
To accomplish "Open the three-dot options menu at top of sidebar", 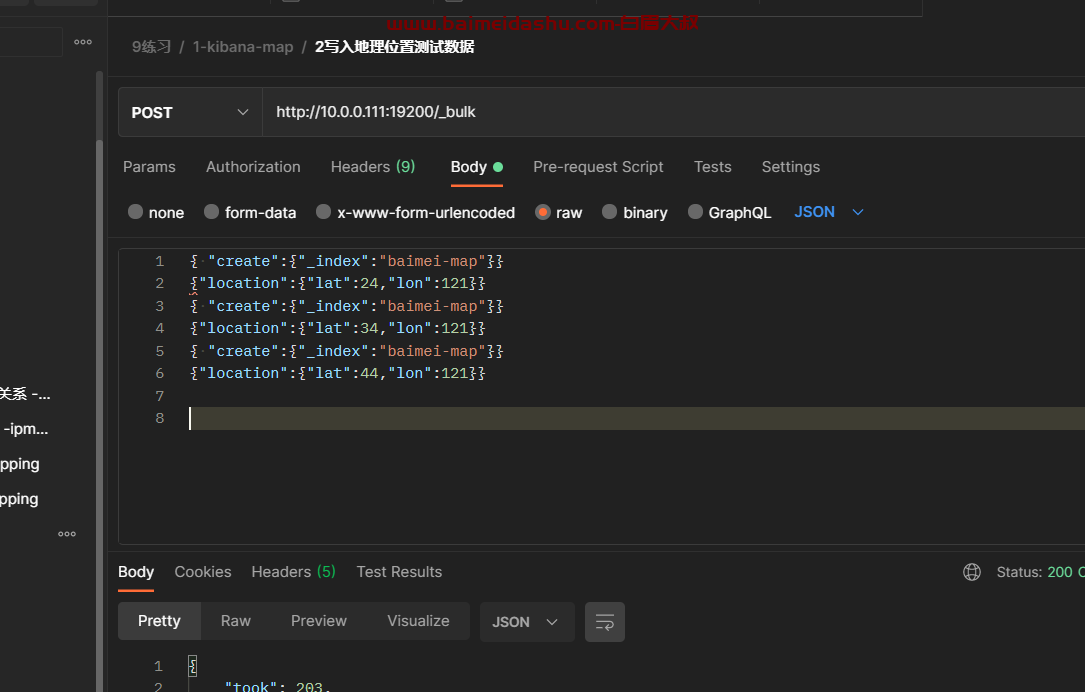I will tap(83, 42).
